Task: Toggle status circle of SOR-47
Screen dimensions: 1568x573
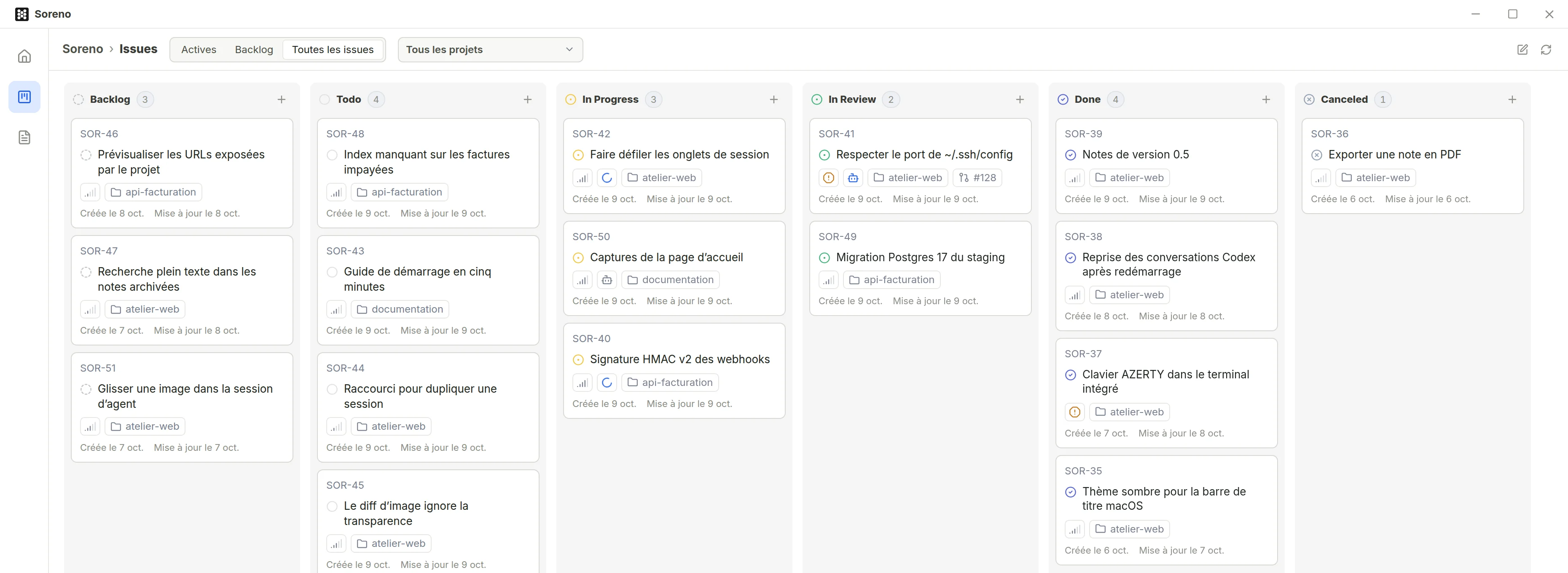Action: point(86,272)
